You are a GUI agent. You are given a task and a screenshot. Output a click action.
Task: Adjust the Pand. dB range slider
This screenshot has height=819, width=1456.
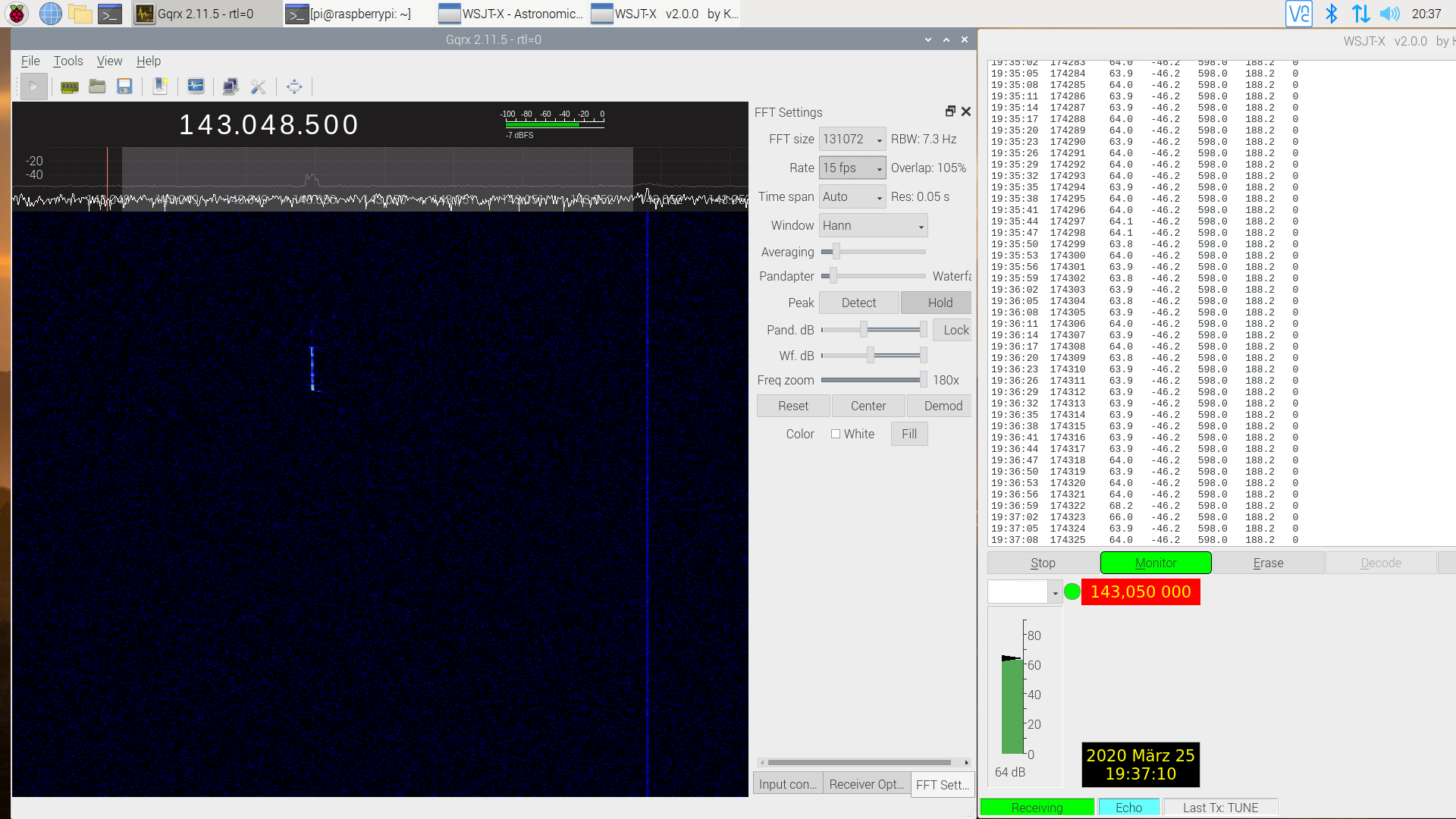coord(874,329)
